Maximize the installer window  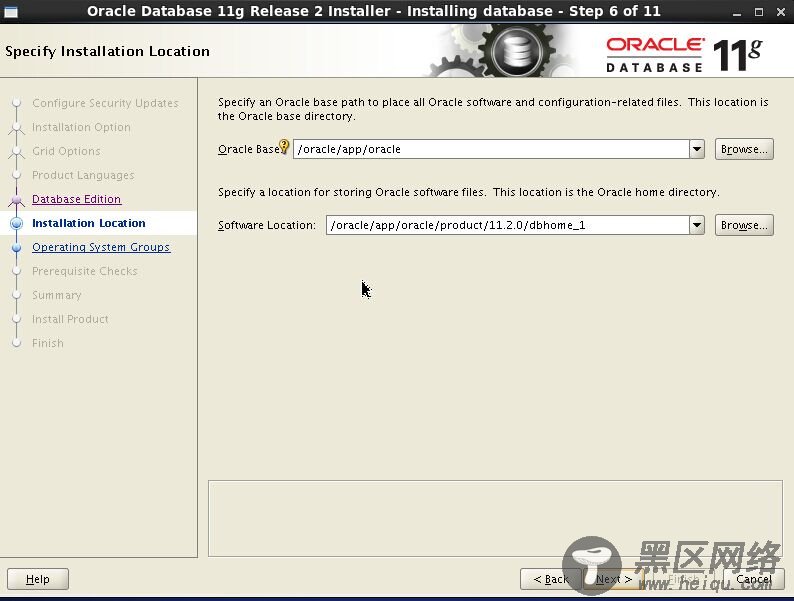pos(759,12)
